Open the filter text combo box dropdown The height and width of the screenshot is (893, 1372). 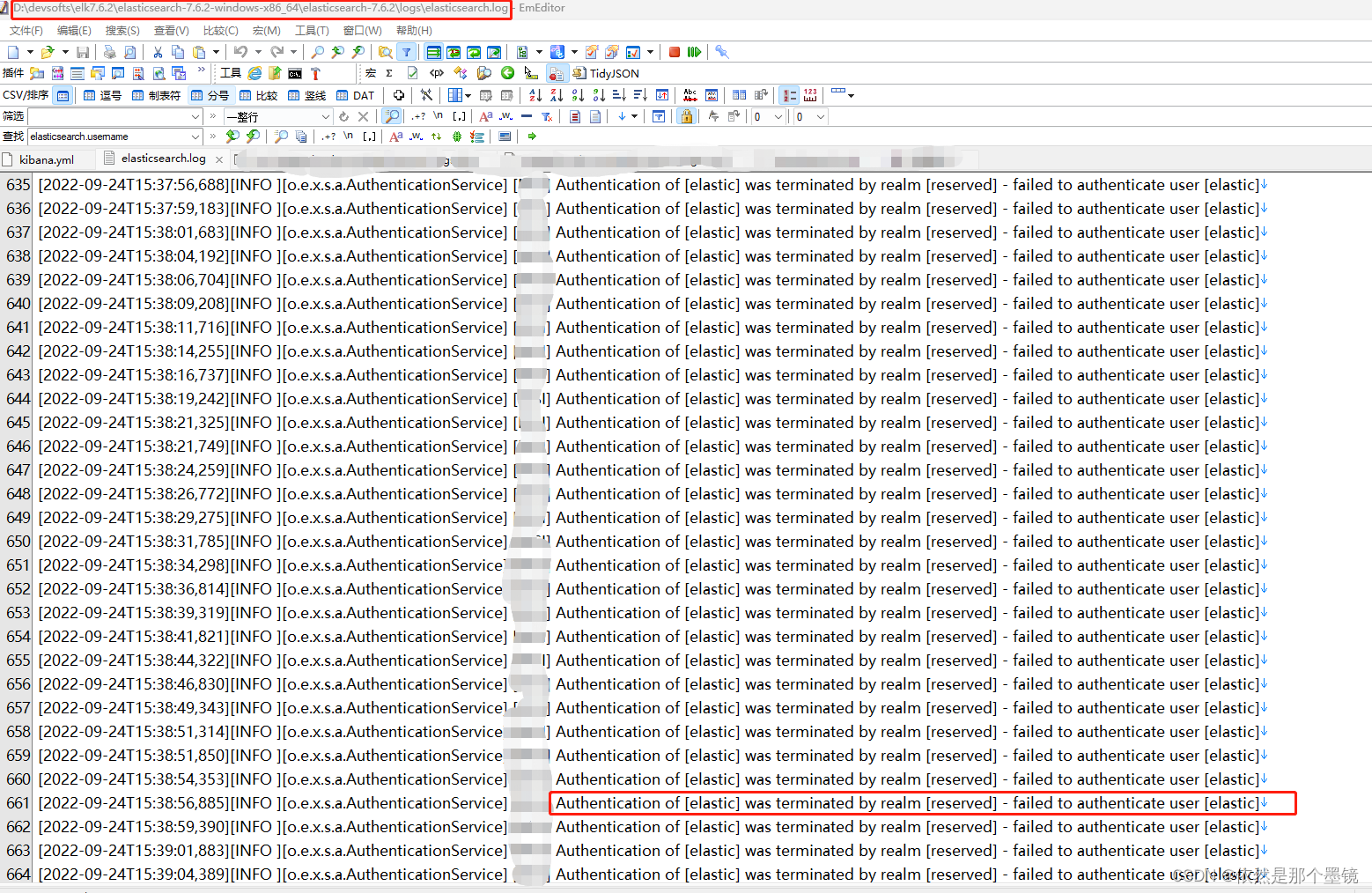click(x=195, y=116)
